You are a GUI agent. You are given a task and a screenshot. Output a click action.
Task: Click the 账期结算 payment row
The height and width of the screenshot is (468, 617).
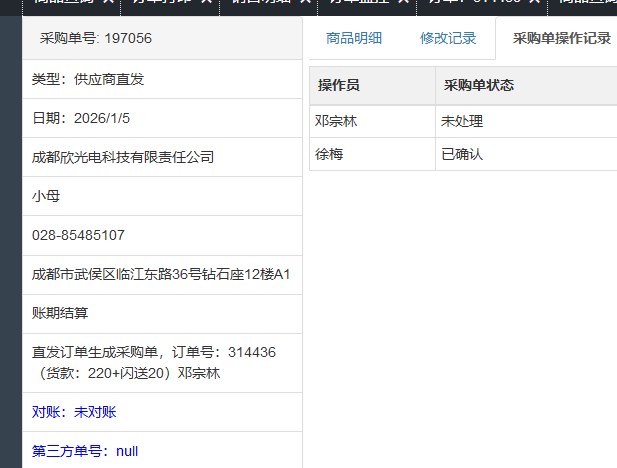60,313
